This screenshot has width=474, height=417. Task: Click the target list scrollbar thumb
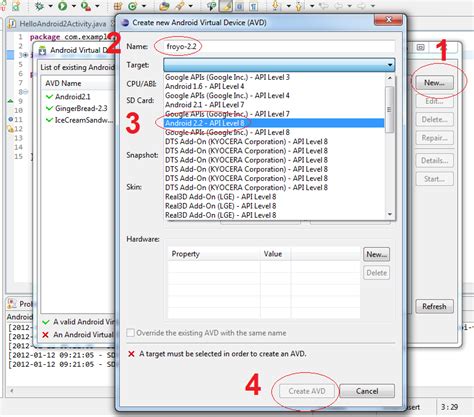[x=389, y=109]
